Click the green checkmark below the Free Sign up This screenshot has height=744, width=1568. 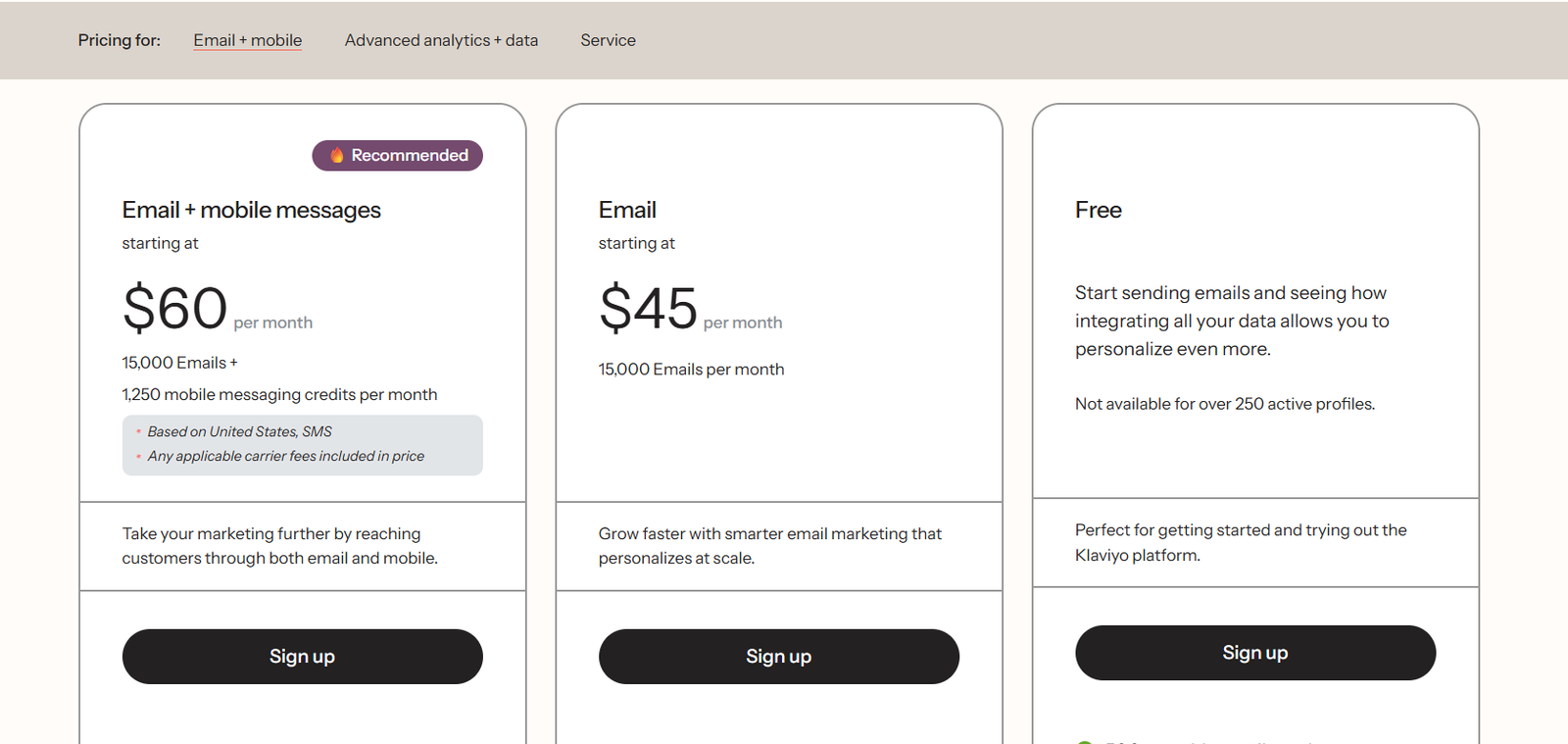tap(1084, 742)
